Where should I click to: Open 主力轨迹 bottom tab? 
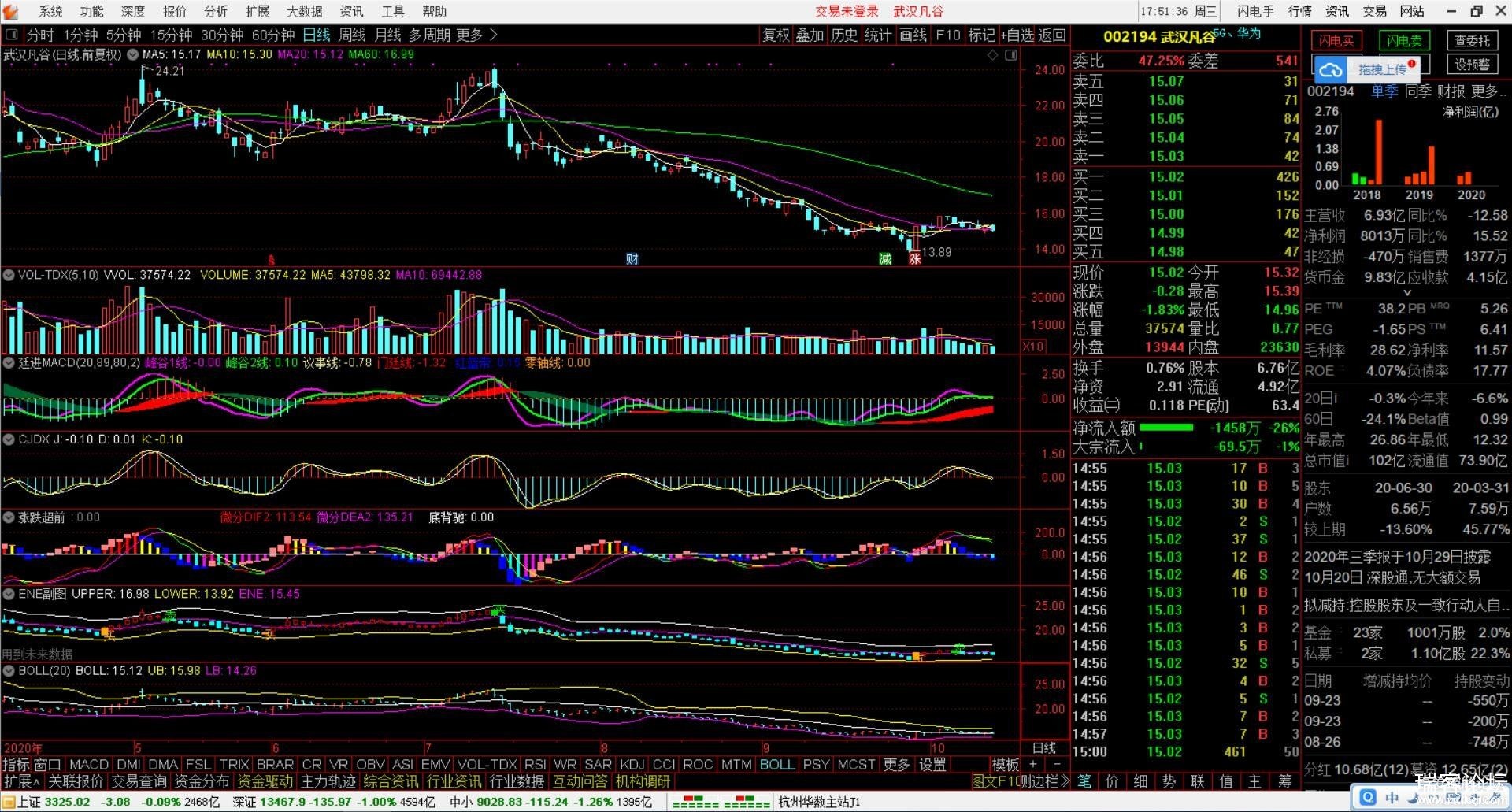coord(328,781)
